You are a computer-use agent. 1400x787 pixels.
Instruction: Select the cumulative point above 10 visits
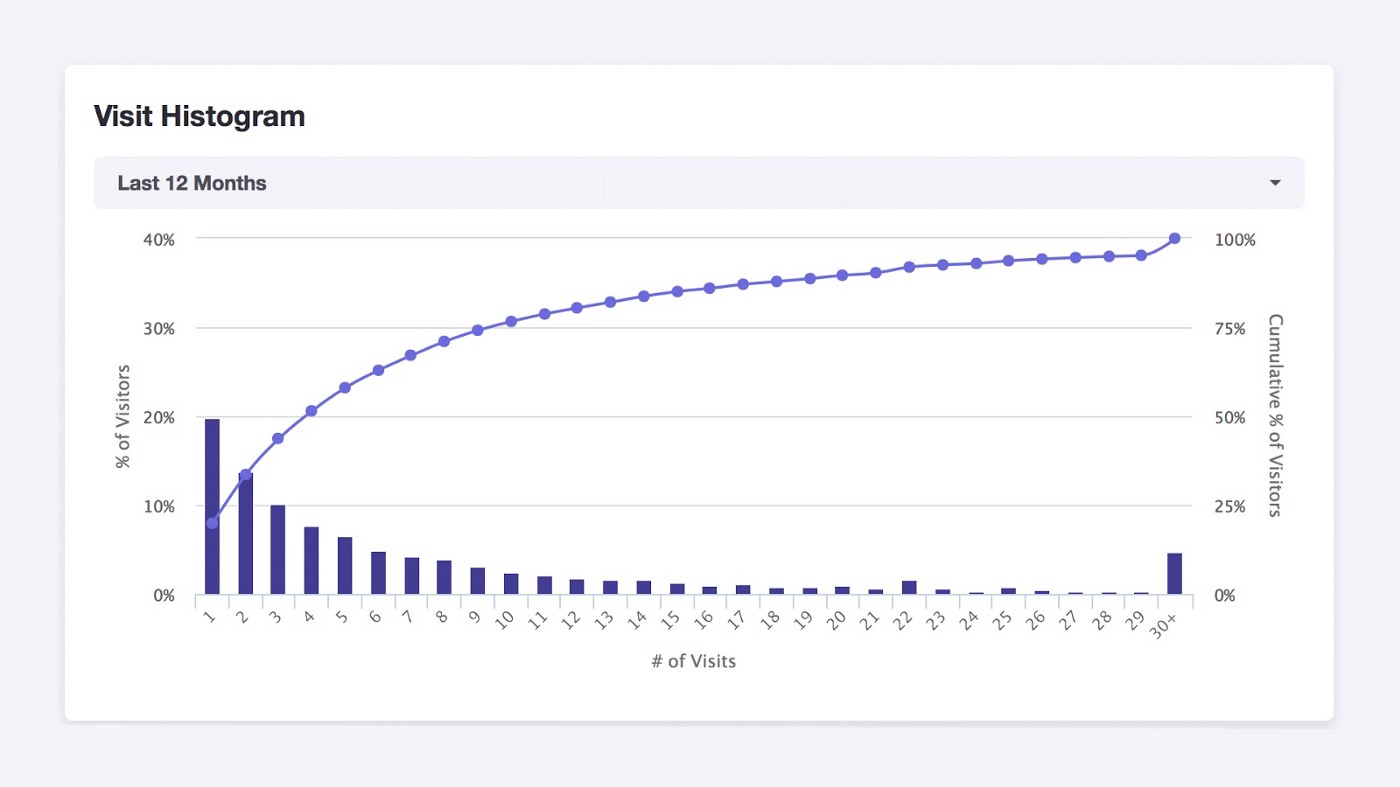(x=511, y=321)
